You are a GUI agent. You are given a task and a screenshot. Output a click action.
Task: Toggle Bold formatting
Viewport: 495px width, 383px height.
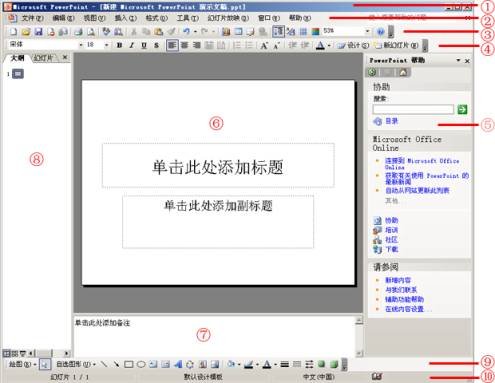point(119,45)
